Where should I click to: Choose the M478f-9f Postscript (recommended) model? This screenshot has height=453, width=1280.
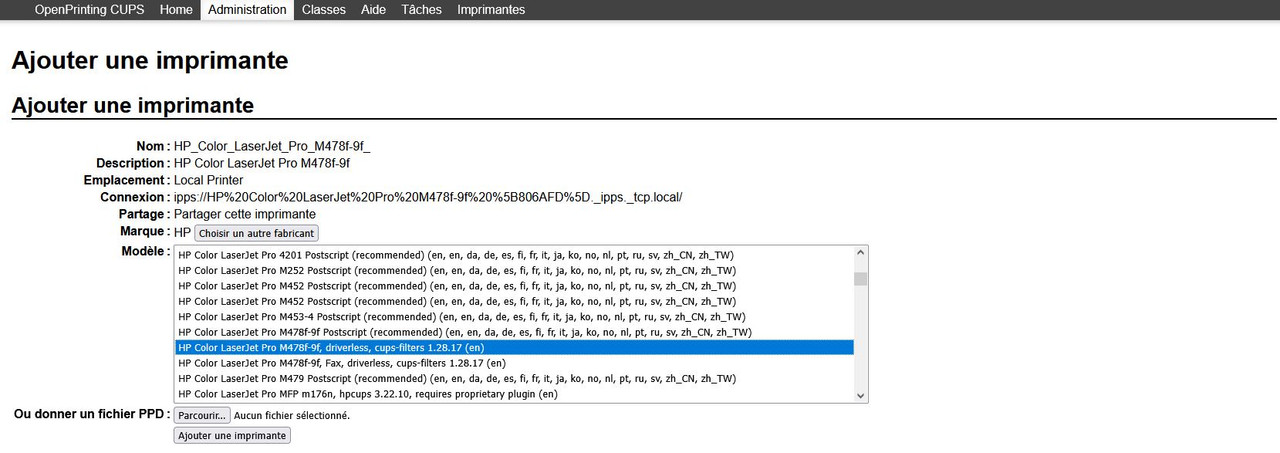click(x=514, y=332)
